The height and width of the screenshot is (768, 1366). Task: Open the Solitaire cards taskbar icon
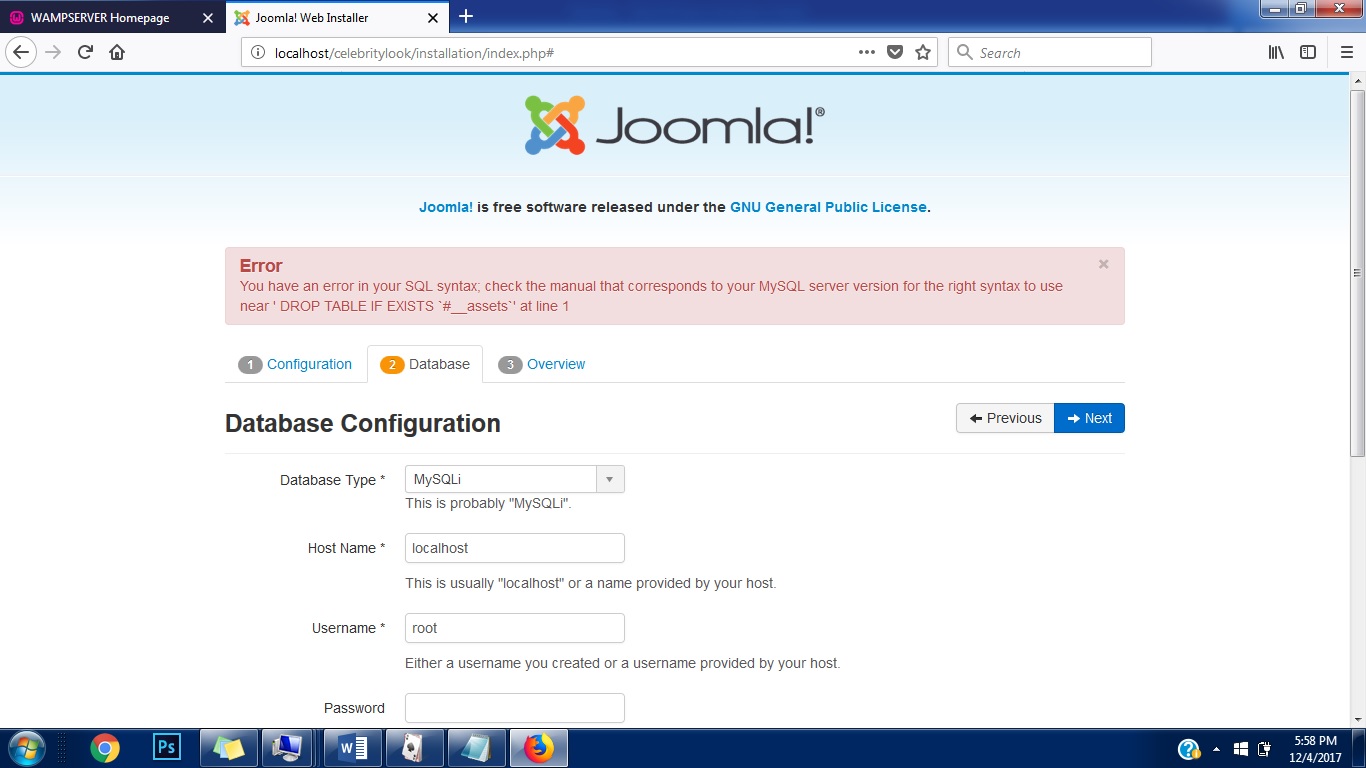coord(415,748)
